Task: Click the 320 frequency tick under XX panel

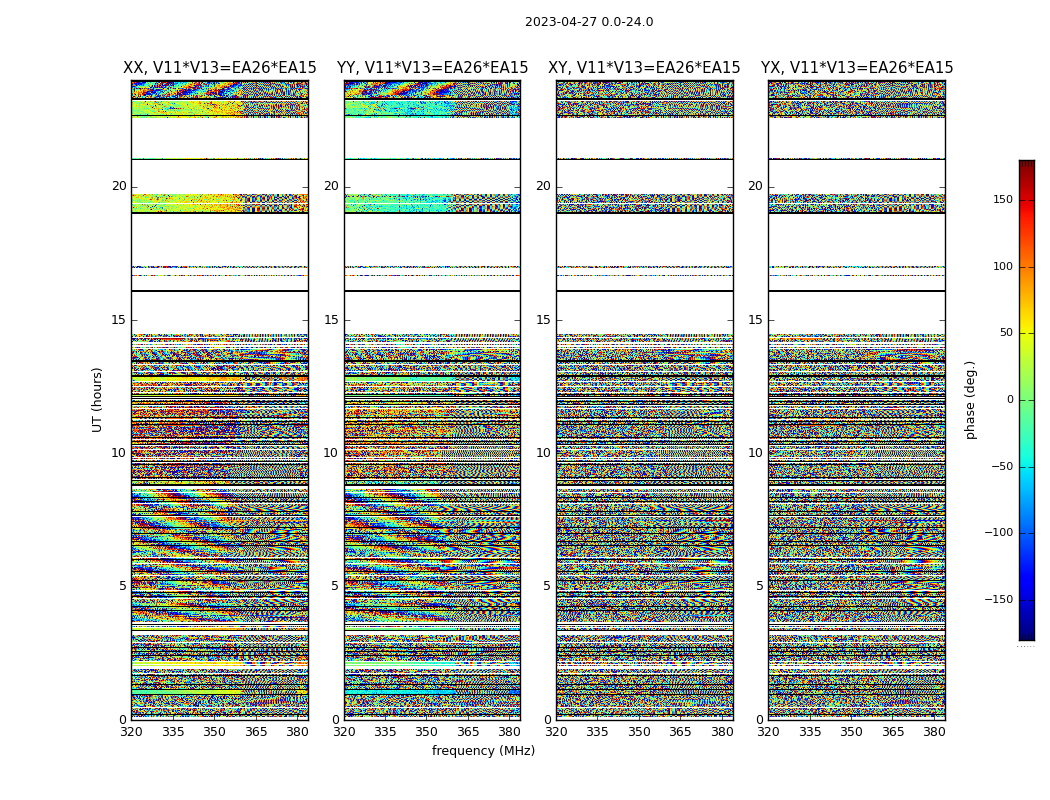Action: pos(131,732)
